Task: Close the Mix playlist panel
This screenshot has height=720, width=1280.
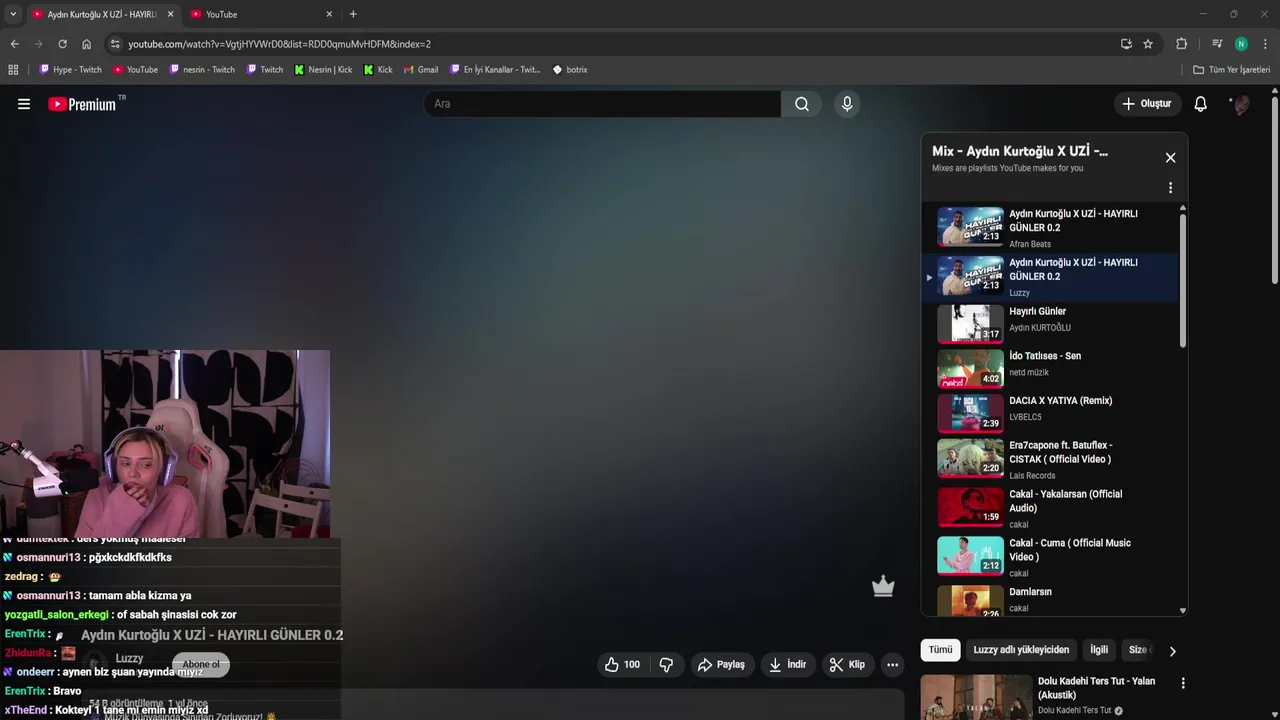Action: tap(1170, 158)
